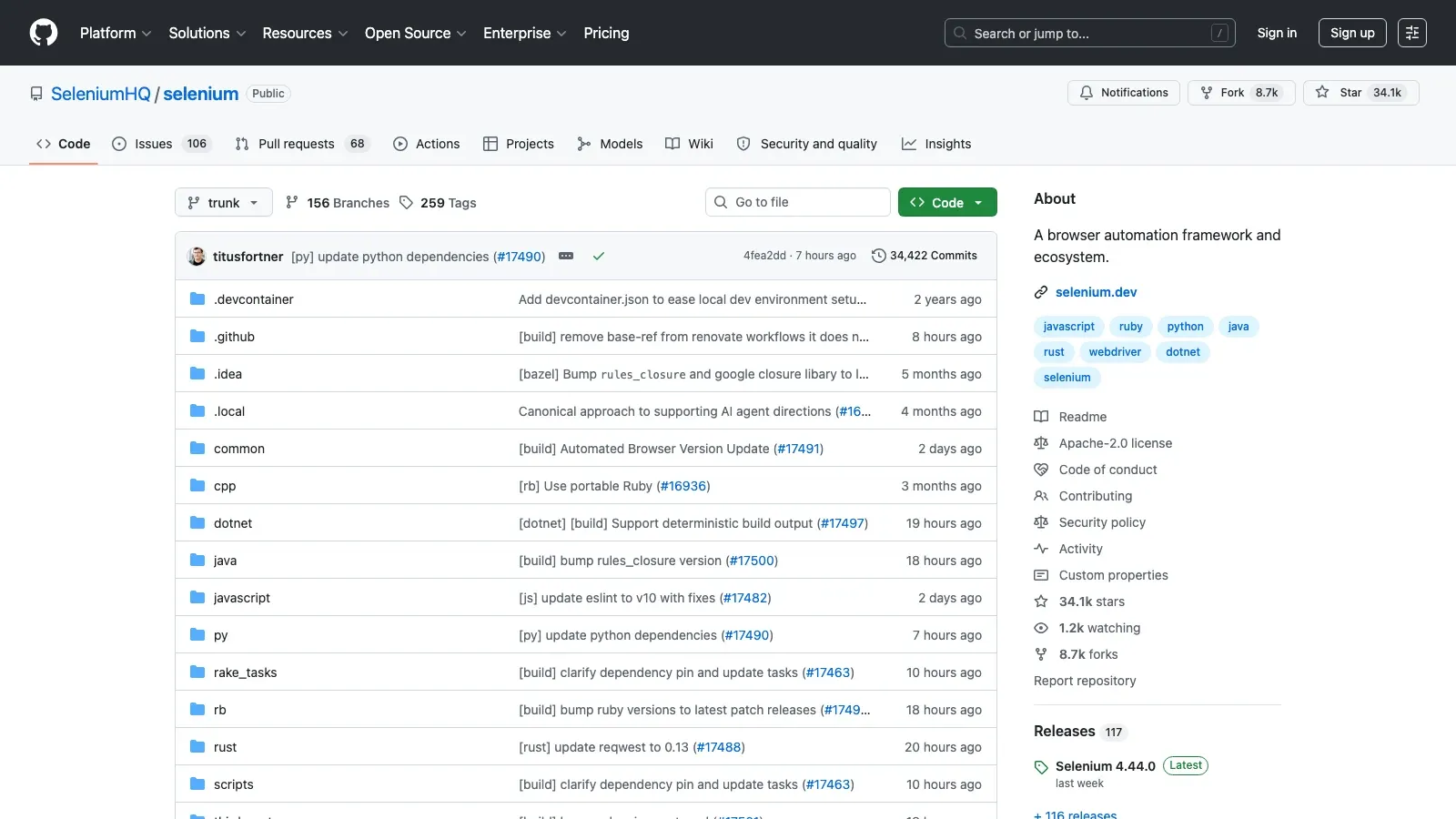
Task: Go to the Actions tab
Action: 426,144
